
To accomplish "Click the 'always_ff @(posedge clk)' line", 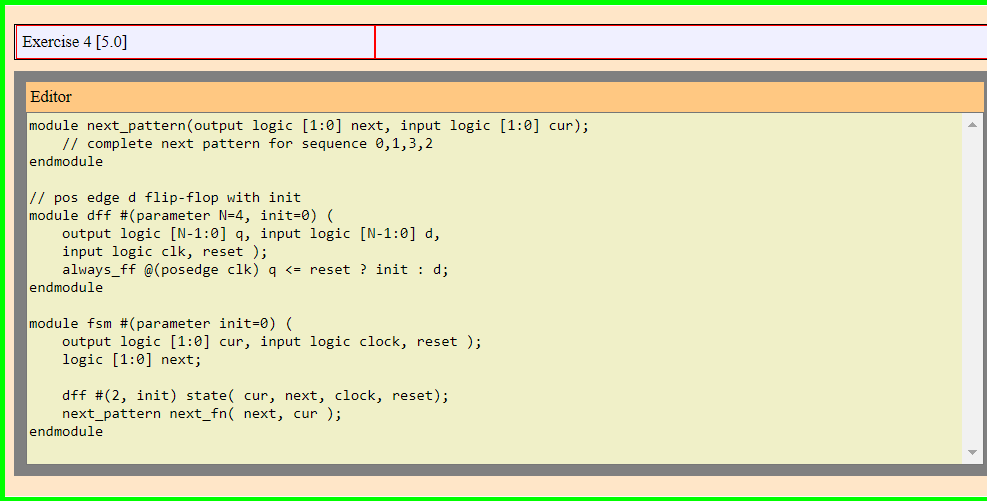I will pos(255,269).
